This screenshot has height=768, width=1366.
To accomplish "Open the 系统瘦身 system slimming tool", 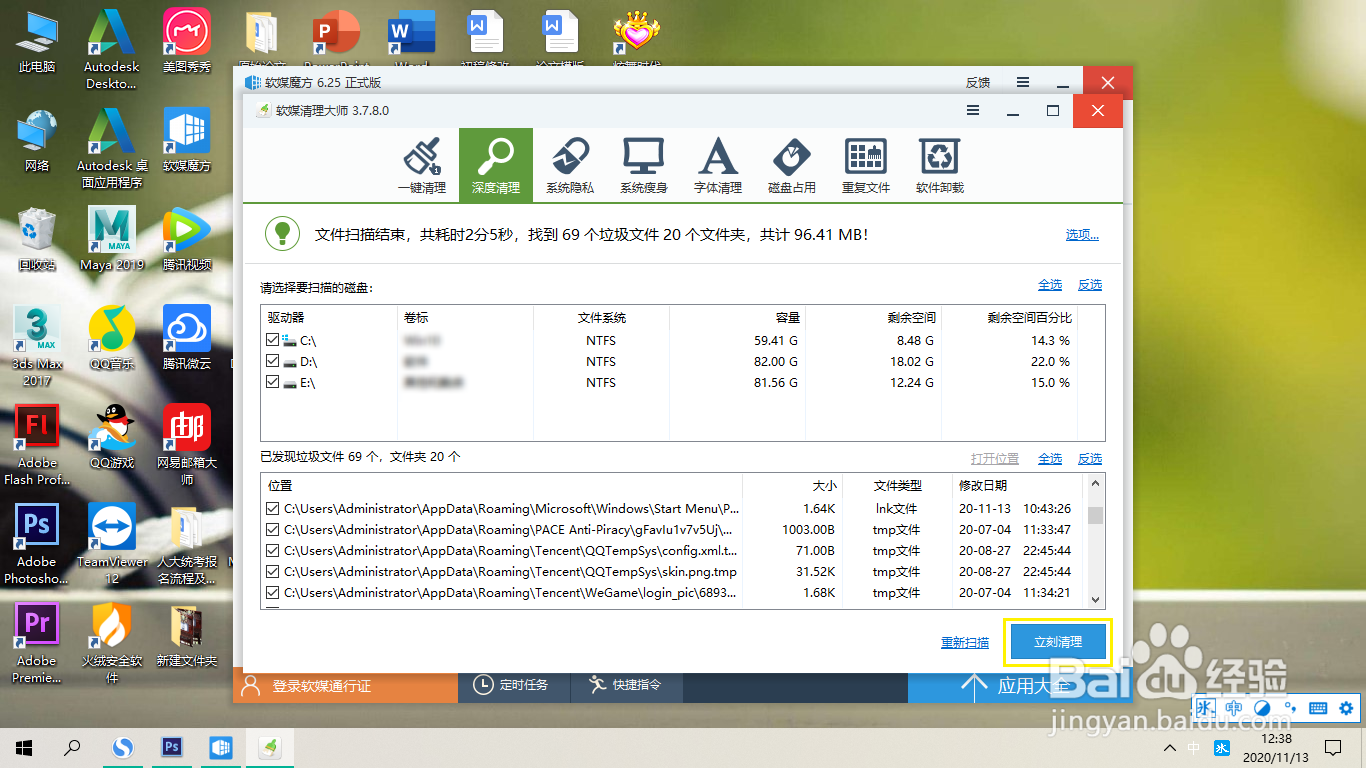I will [x=644, y=164].
